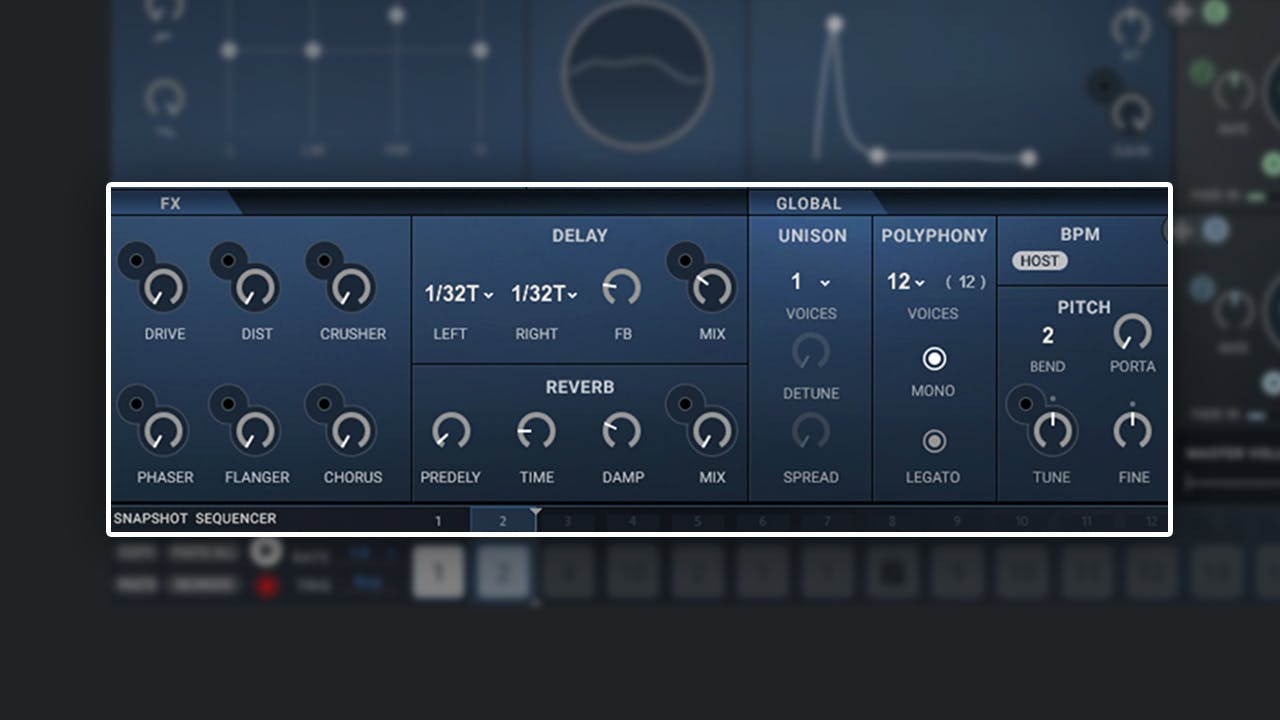The image size is (1280, 720).
Task: Click the BPM Host button
Action: [1039, 261]
